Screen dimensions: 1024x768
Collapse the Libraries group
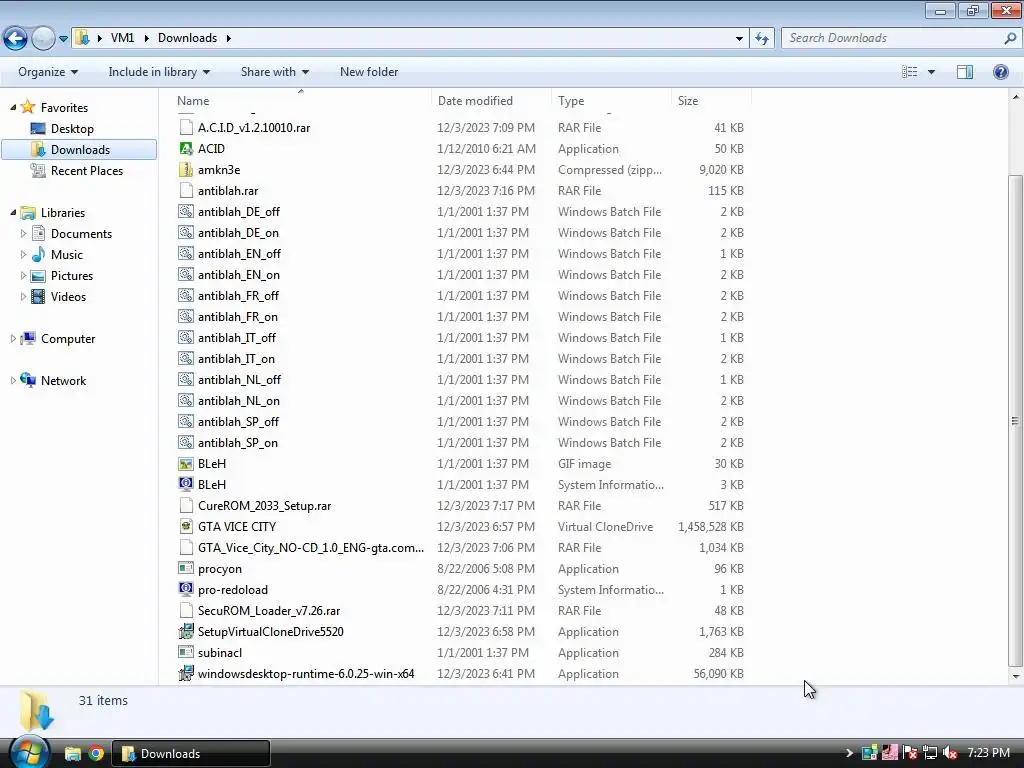pyautogui.click(x=13, y=213)
